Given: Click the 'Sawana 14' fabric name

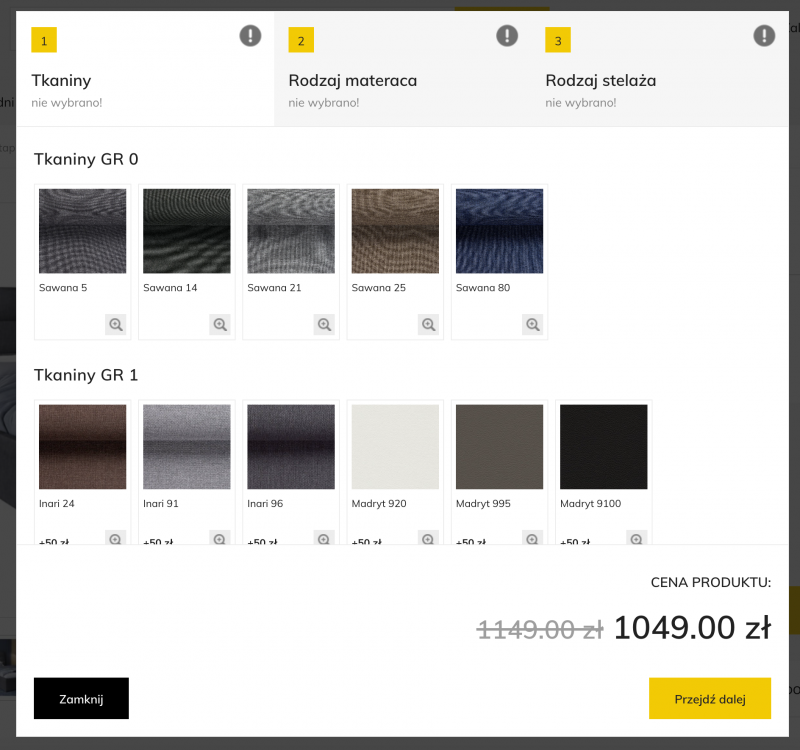Looking at the screenshot, I should (x=170, y=288).
